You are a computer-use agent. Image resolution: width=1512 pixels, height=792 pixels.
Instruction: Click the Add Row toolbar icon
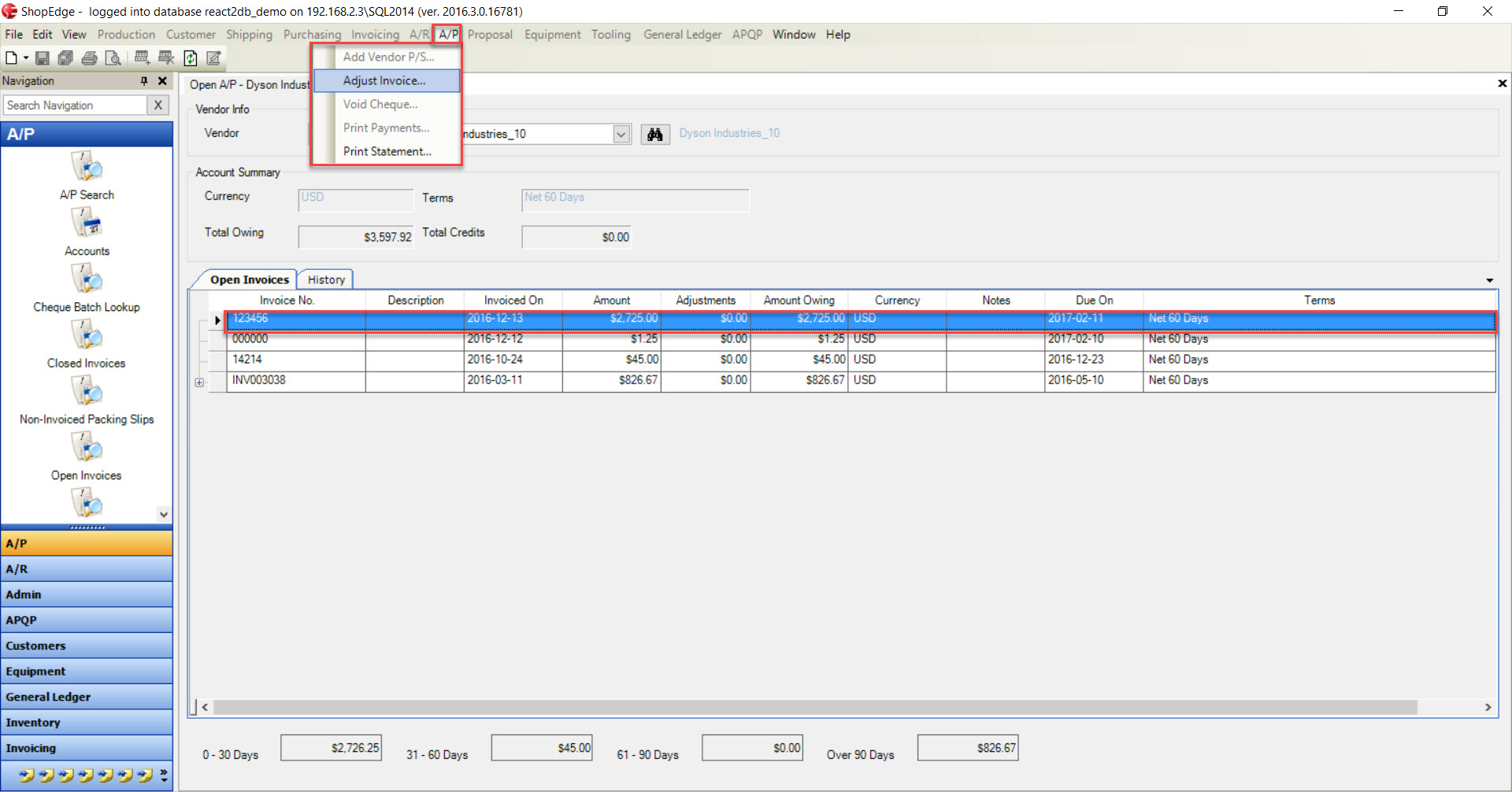pyautogui.click(x=143, y=57)
